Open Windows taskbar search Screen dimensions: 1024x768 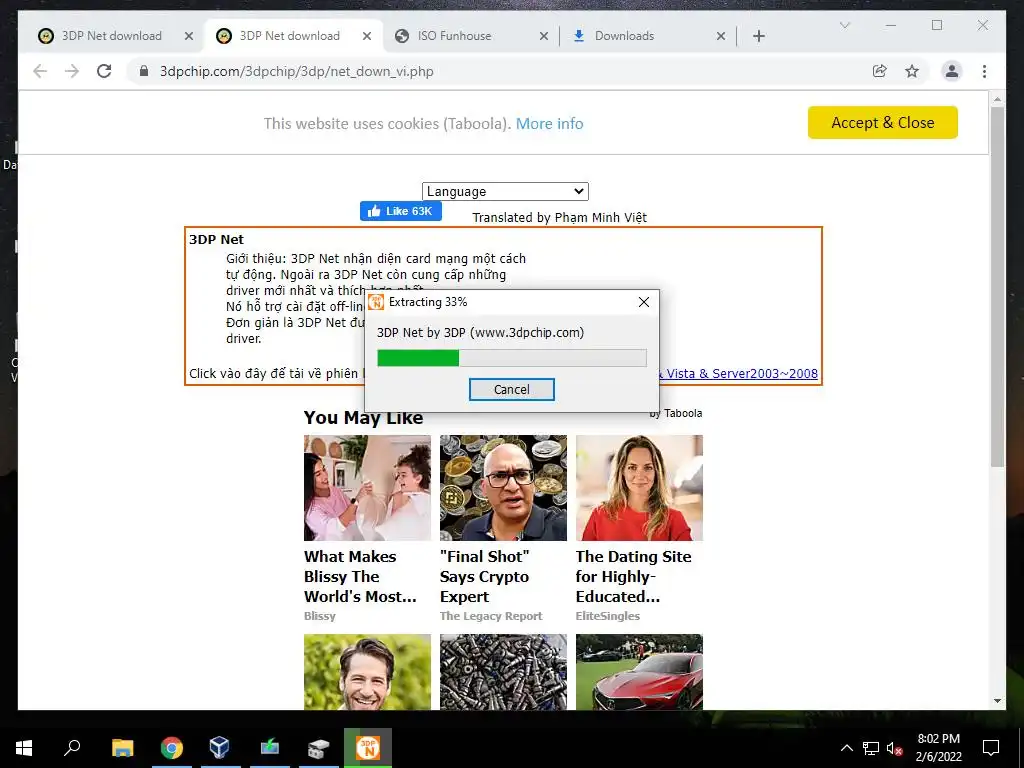click(72, 748)
